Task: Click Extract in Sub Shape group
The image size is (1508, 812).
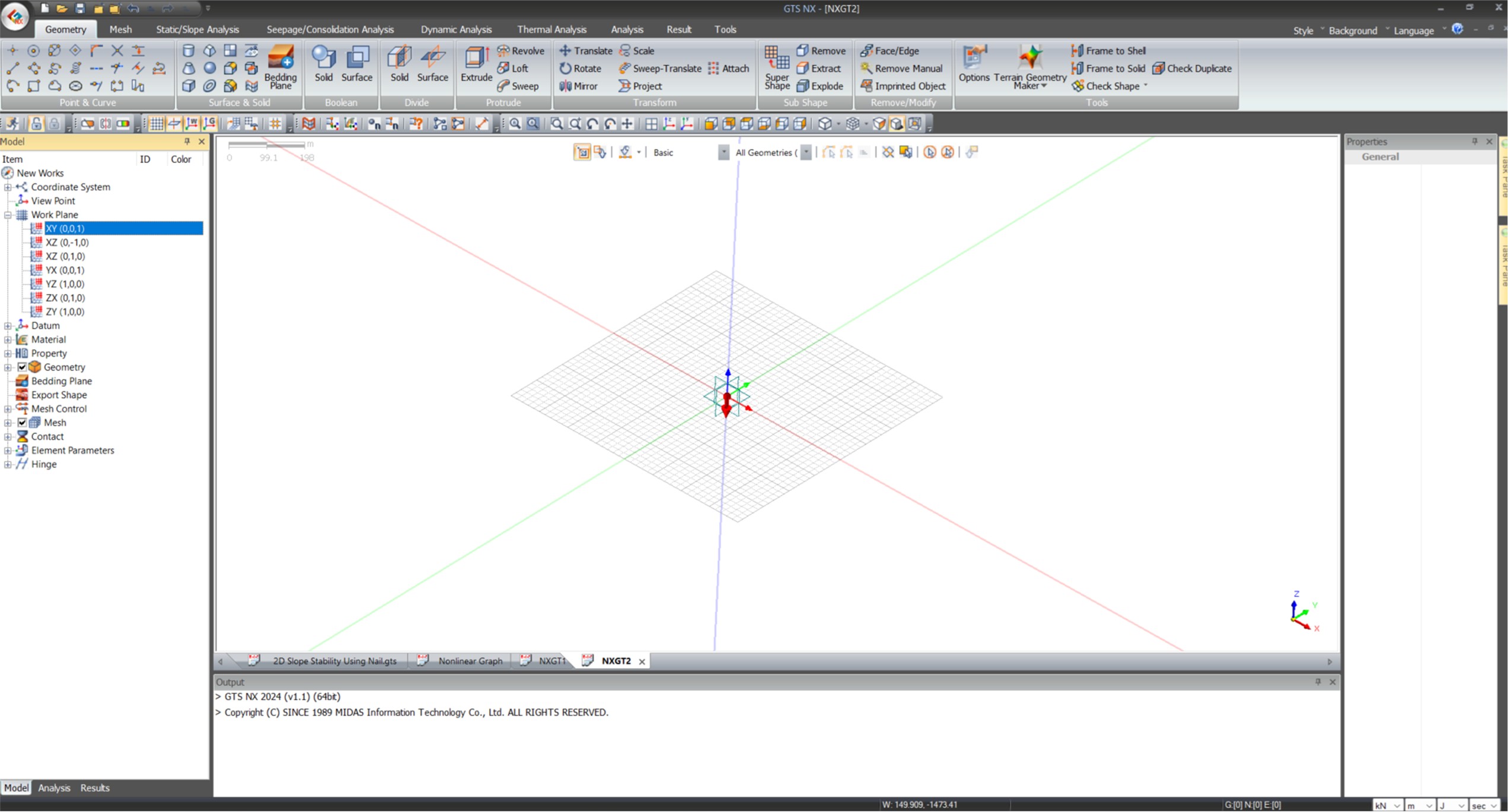Action: click(x=819, y=68)
